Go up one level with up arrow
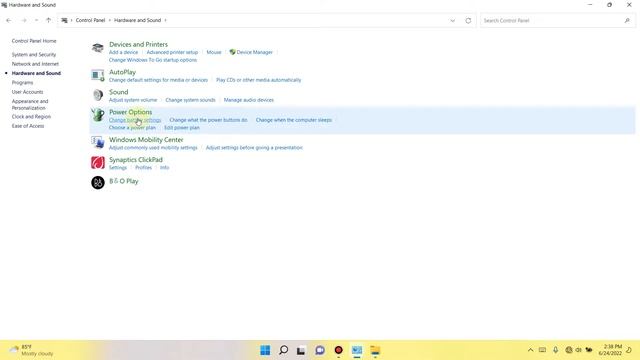Image resolution: width=640 pixels, height=360 pixels. pos(49,20)
